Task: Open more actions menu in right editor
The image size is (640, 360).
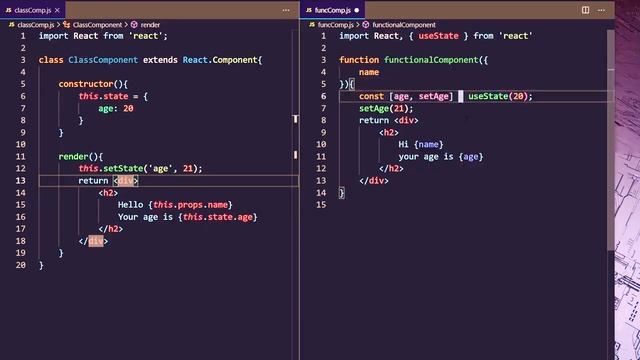Action: (601, 10)
